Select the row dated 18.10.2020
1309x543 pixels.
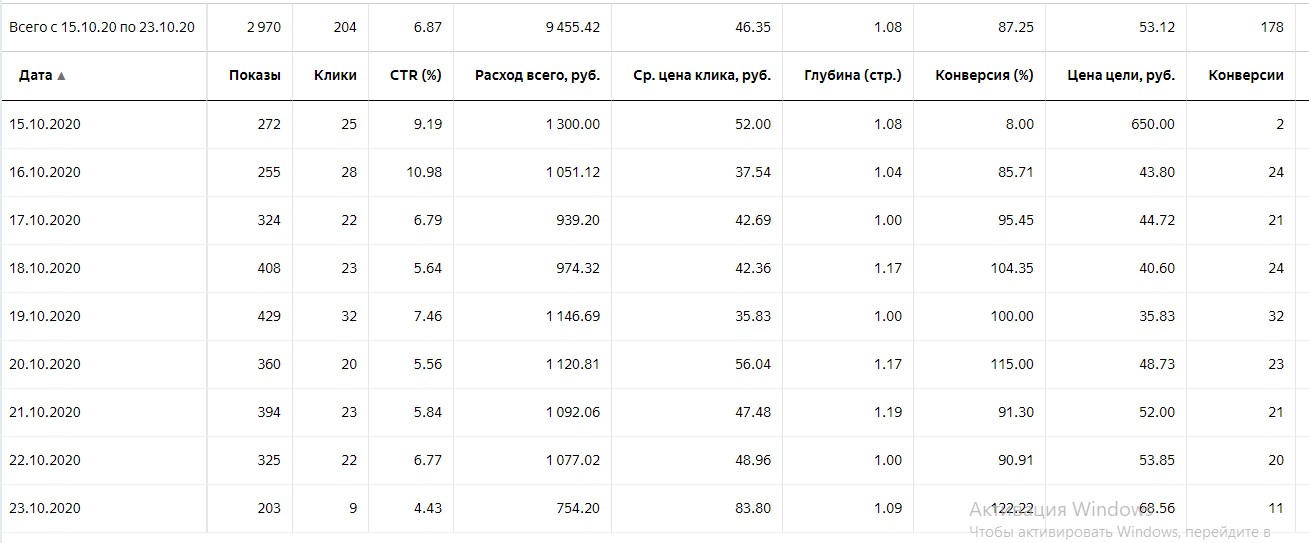point(45,268)
